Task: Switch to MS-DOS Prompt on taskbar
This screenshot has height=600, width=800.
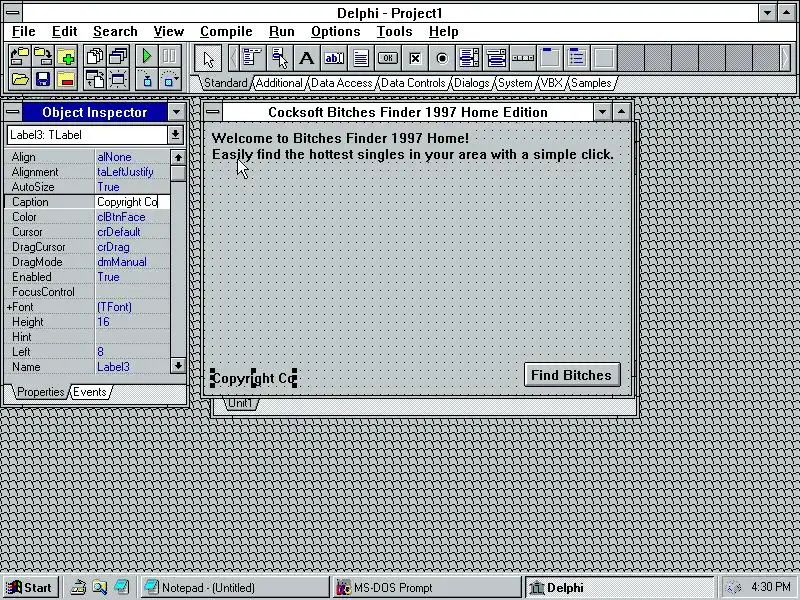Action: (427, 588)
